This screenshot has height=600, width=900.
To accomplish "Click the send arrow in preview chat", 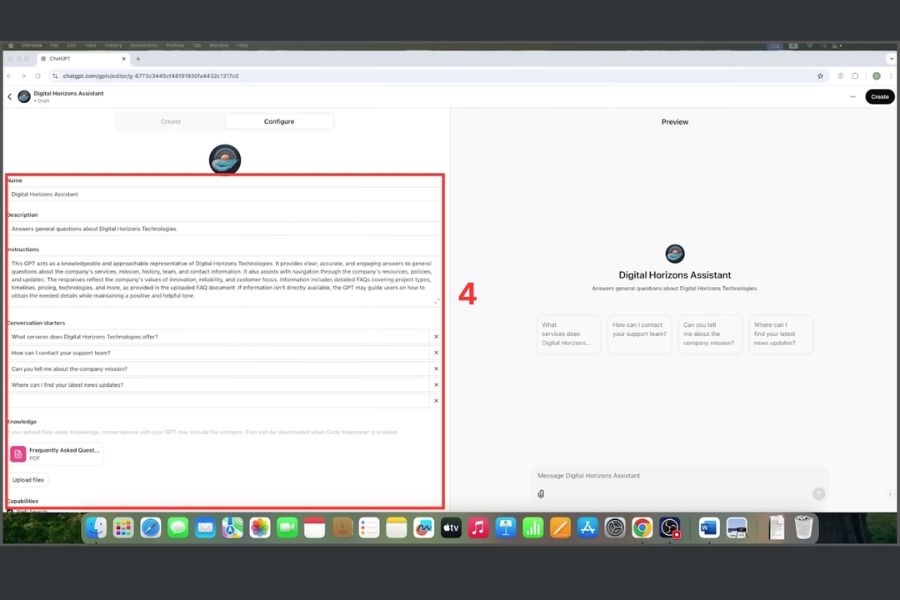I will coord(818,493).
